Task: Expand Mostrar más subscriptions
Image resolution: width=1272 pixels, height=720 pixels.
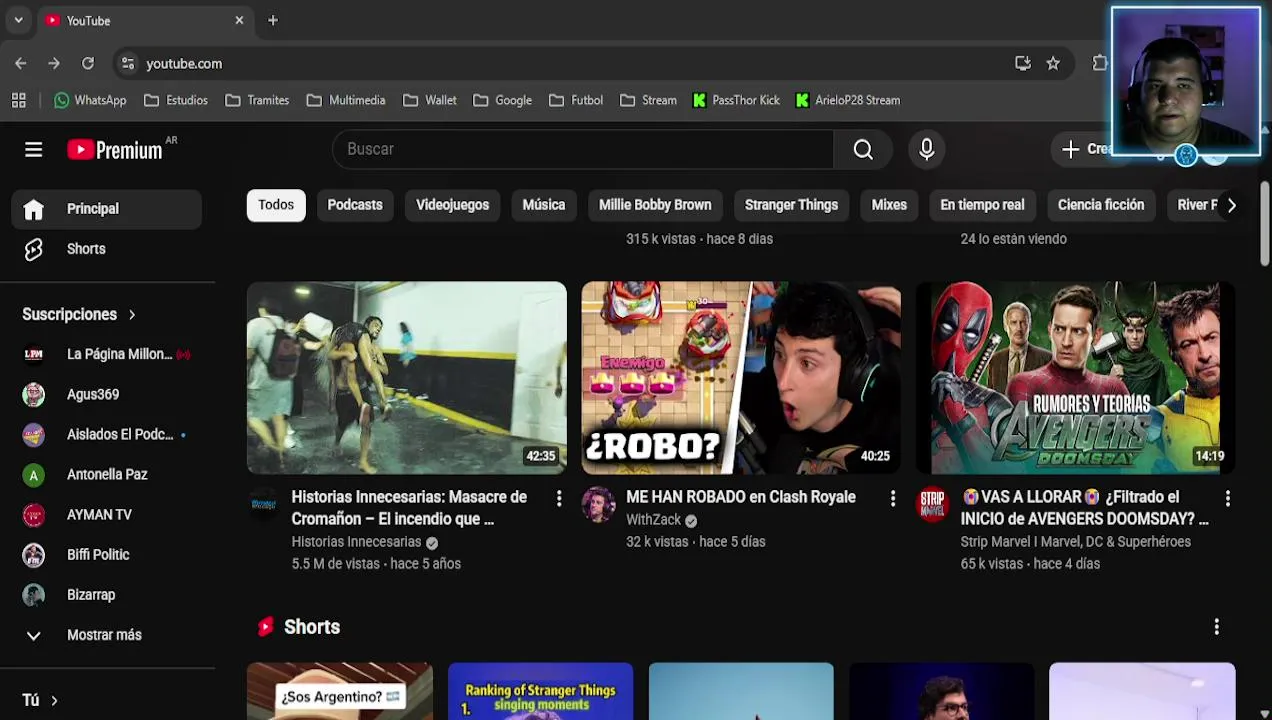Action: pos(106,635)
